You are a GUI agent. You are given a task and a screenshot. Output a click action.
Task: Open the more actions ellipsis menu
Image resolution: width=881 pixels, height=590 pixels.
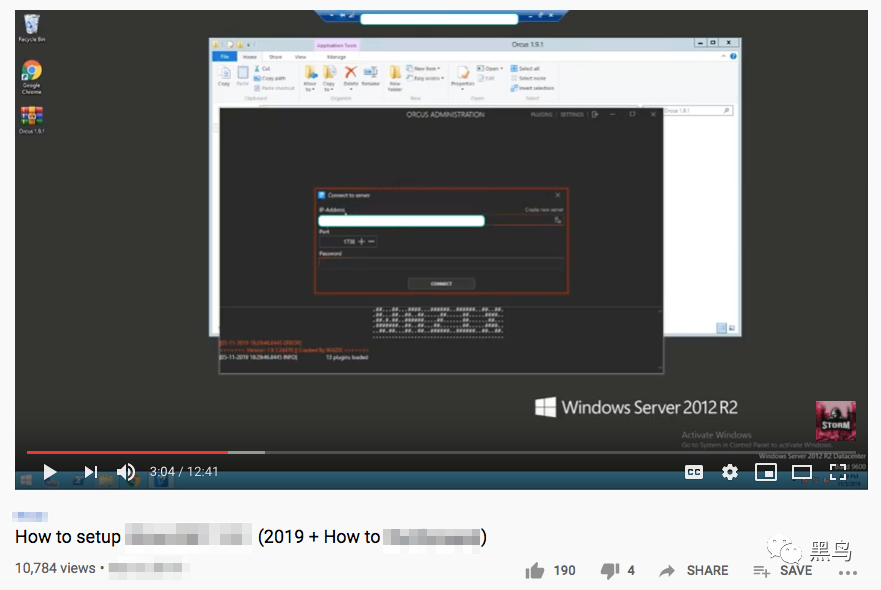pyautogui.click(x=847, y=573)
